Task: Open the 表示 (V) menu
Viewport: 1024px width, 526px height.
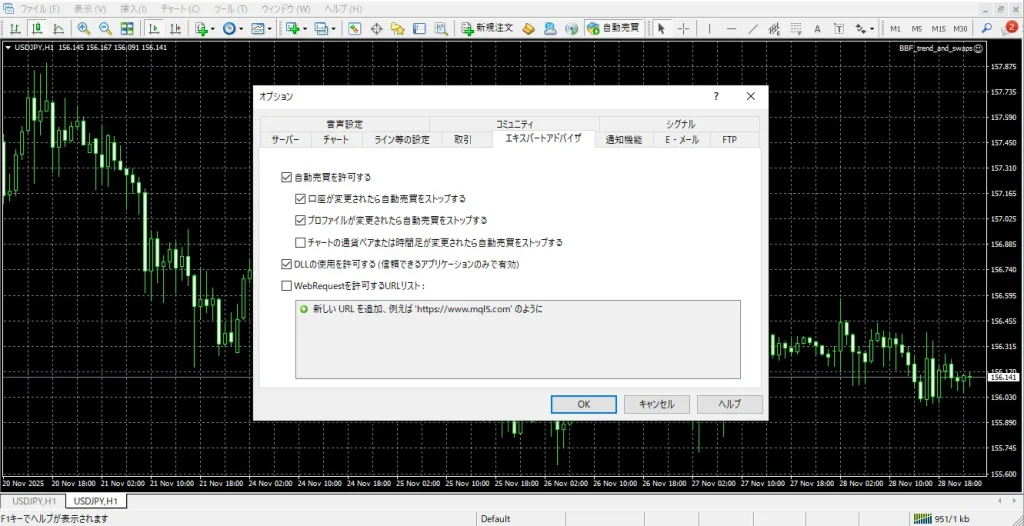Action: click(x=89, y=9)
